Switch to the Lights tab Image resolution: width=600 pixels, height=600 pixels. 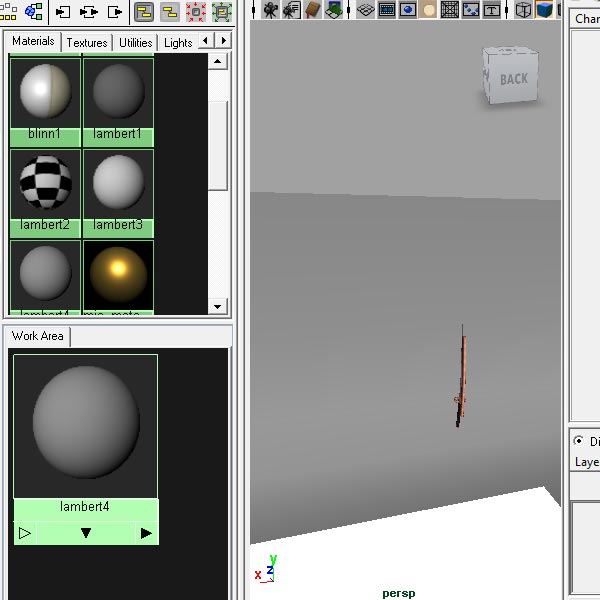coord(178,43)
